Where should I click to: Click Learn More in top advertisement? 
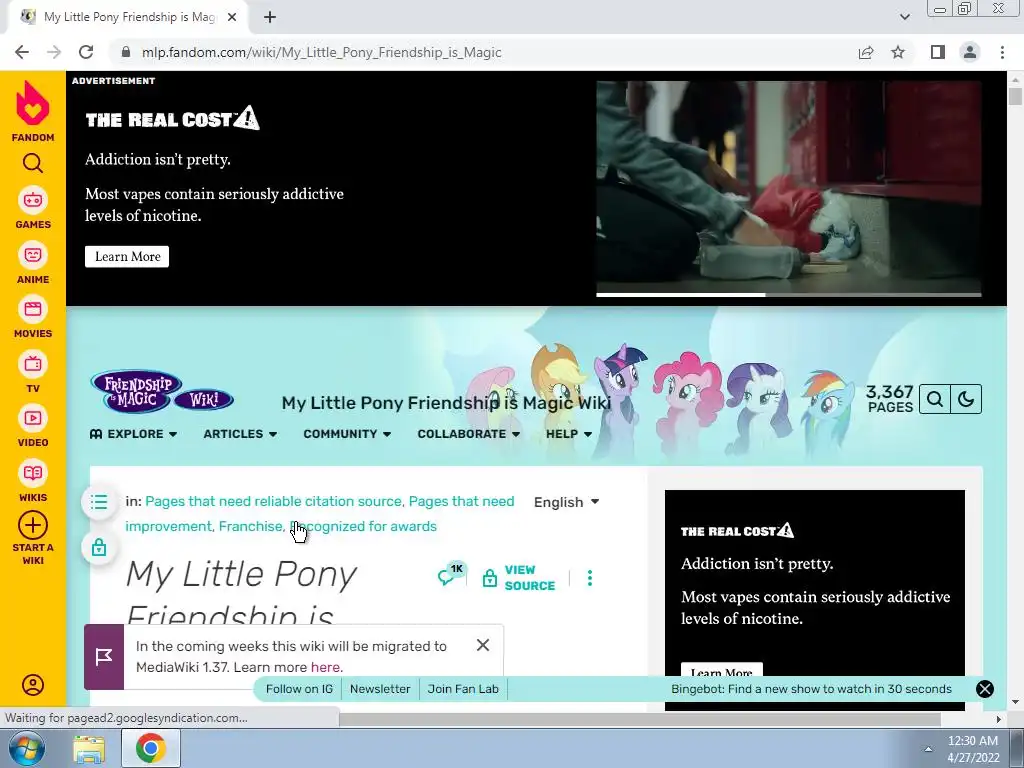coord(127,257)
